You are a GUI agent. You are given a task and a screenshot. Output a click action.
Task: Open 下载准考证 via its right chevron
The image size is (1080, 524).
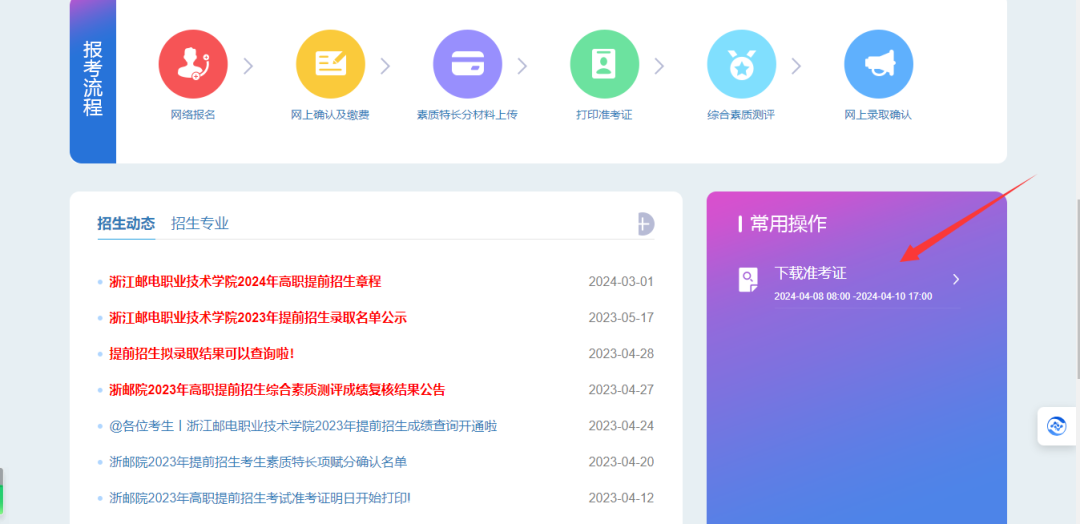point(956,280)
